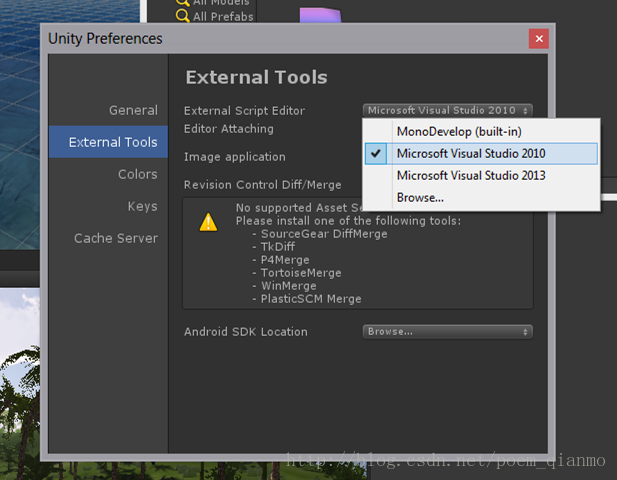Click the yellow warning icon

pos(208,222)
